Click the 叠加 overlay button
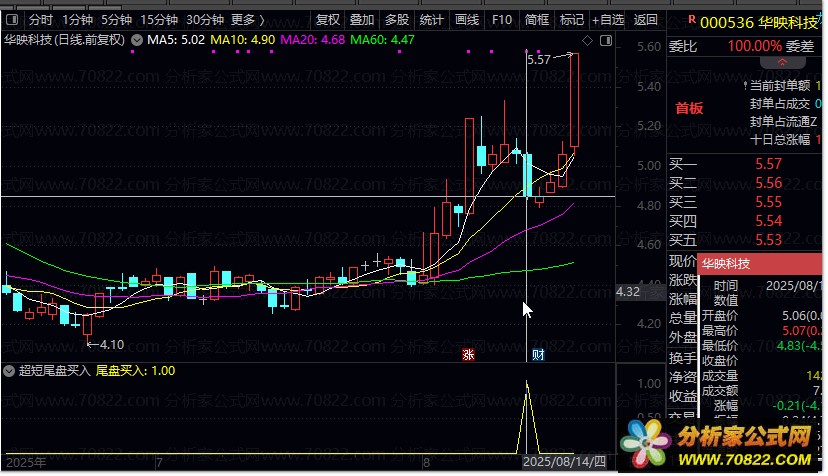Viewport: 828px width, 476px height. [x=362, y=20]
